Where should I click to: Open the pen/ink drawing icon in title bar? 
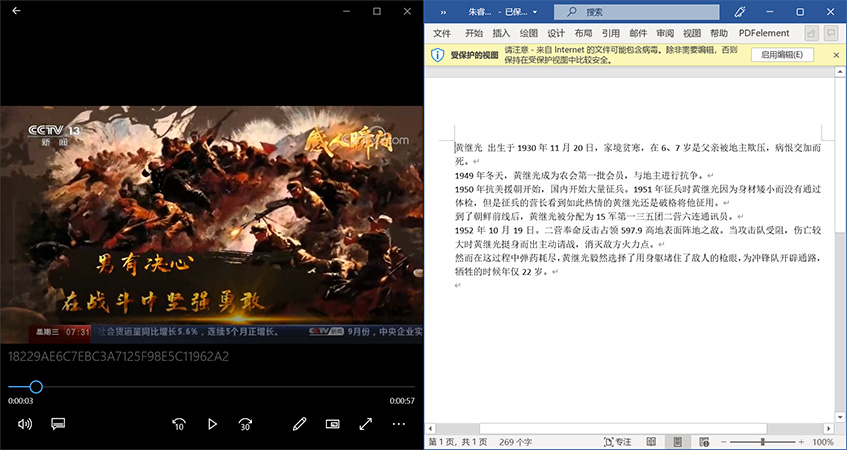[740, 12]
